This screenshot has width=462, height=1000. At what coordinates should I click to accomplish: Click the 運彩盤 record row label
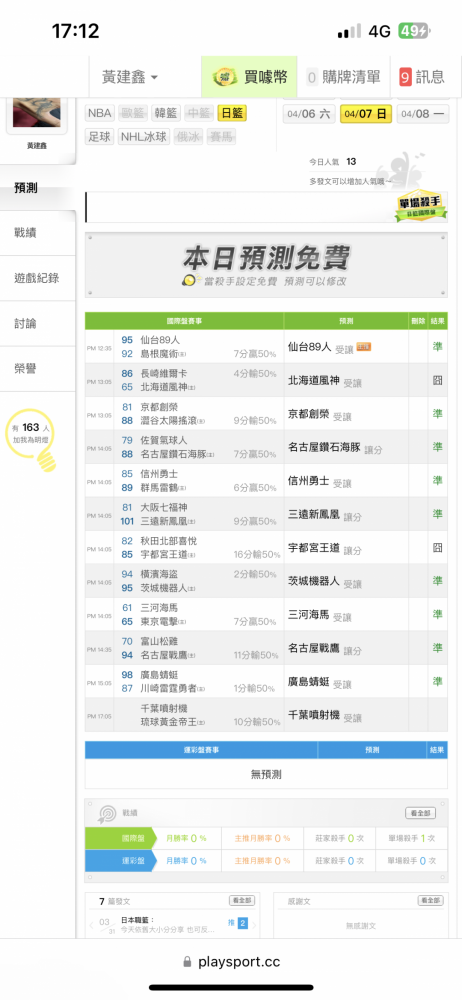point(121,860)
